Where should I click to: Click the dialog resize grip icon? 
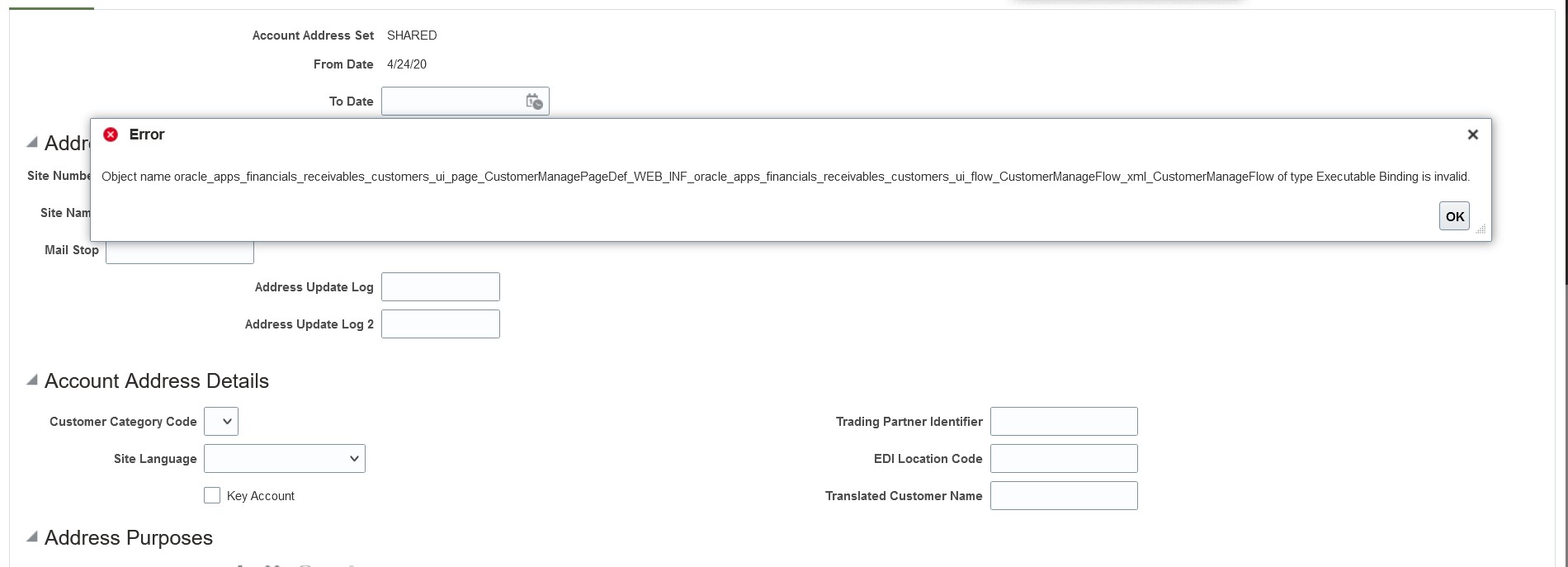coord(1481,229)
